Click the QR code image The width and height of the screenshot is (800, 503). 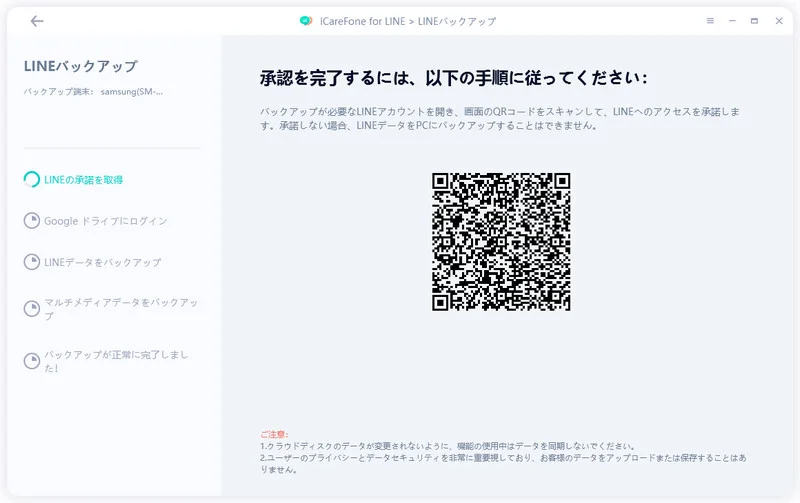pos(501,241)
